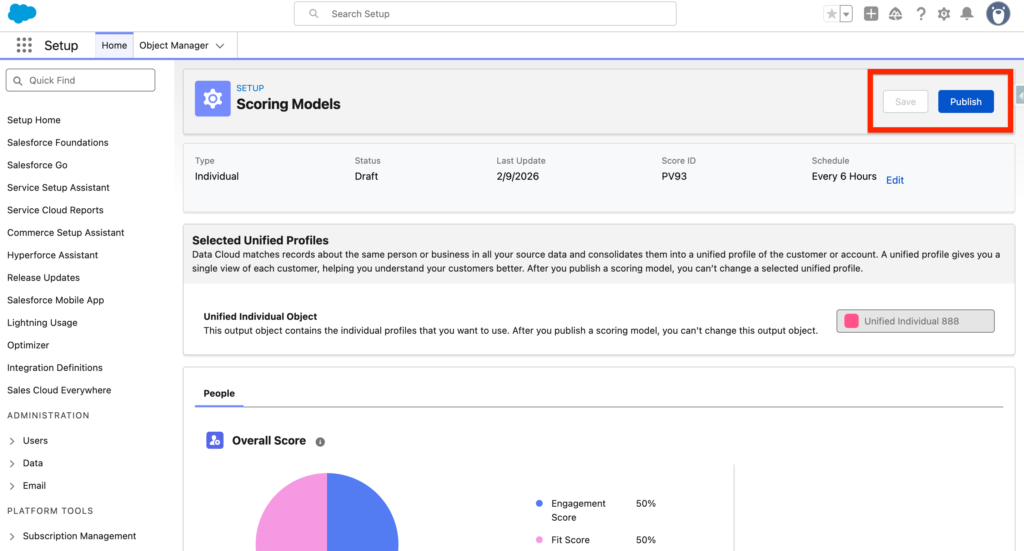Image resolution: width=1024 pixels, height=551 pixels.
Task: Switch to the Home tab
Action: click(114, 46)
